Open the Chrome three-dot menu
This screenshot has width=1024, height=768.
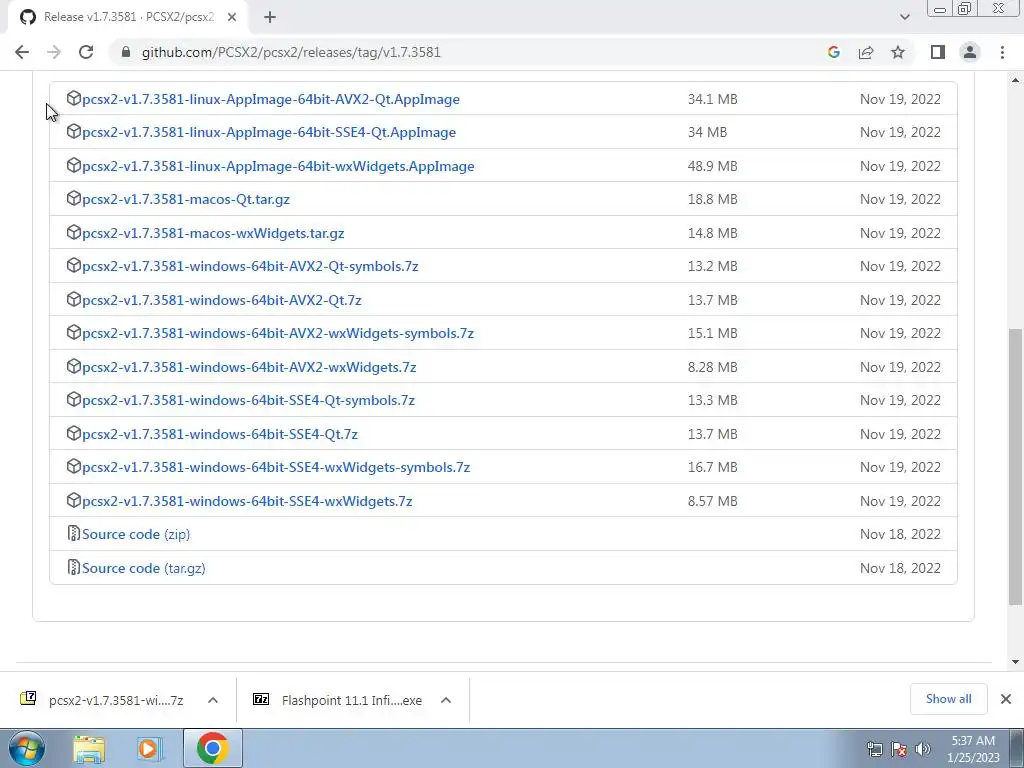coord(1002,52)
